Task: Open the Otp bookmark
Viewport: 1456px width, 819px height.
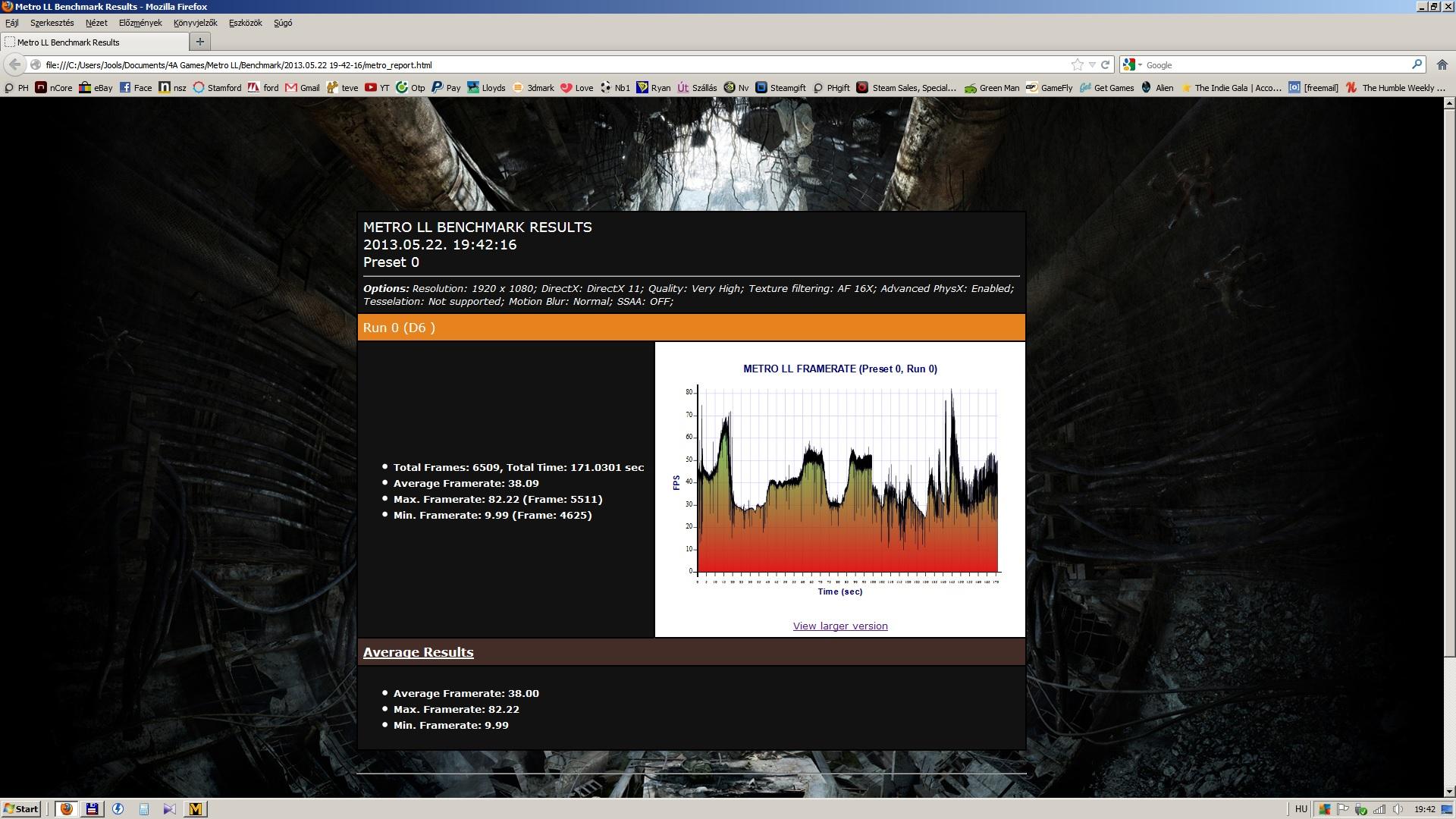Action: [x=410, y=87]
